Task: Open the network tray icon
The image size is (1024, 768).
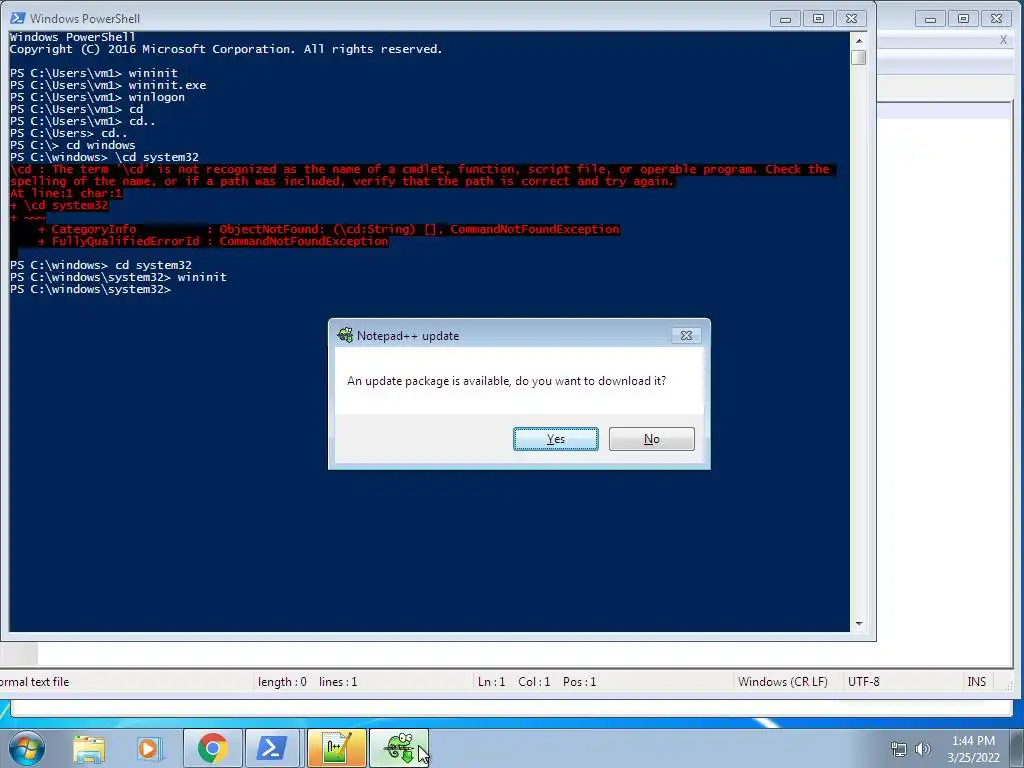Action: [x=899, y=749]
